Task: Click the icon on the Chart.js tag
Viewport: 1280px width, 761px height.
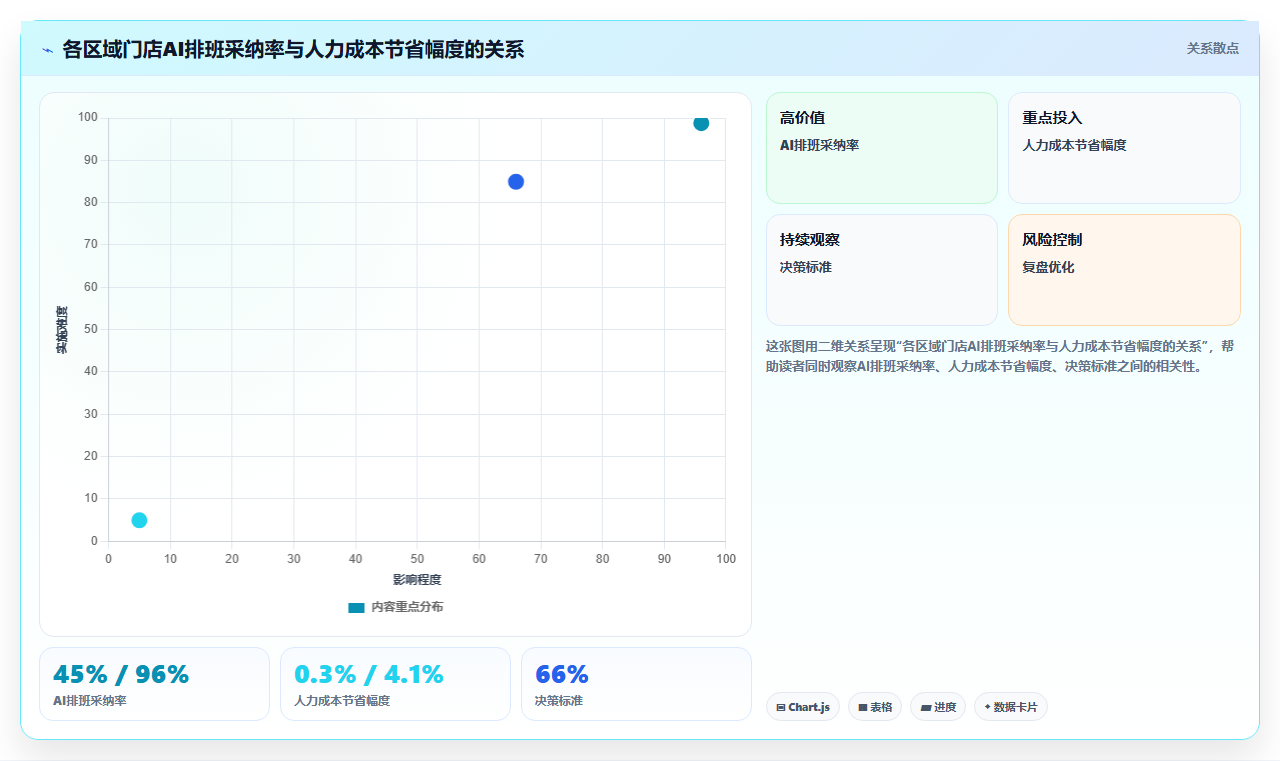Action: tap(781, 707)
